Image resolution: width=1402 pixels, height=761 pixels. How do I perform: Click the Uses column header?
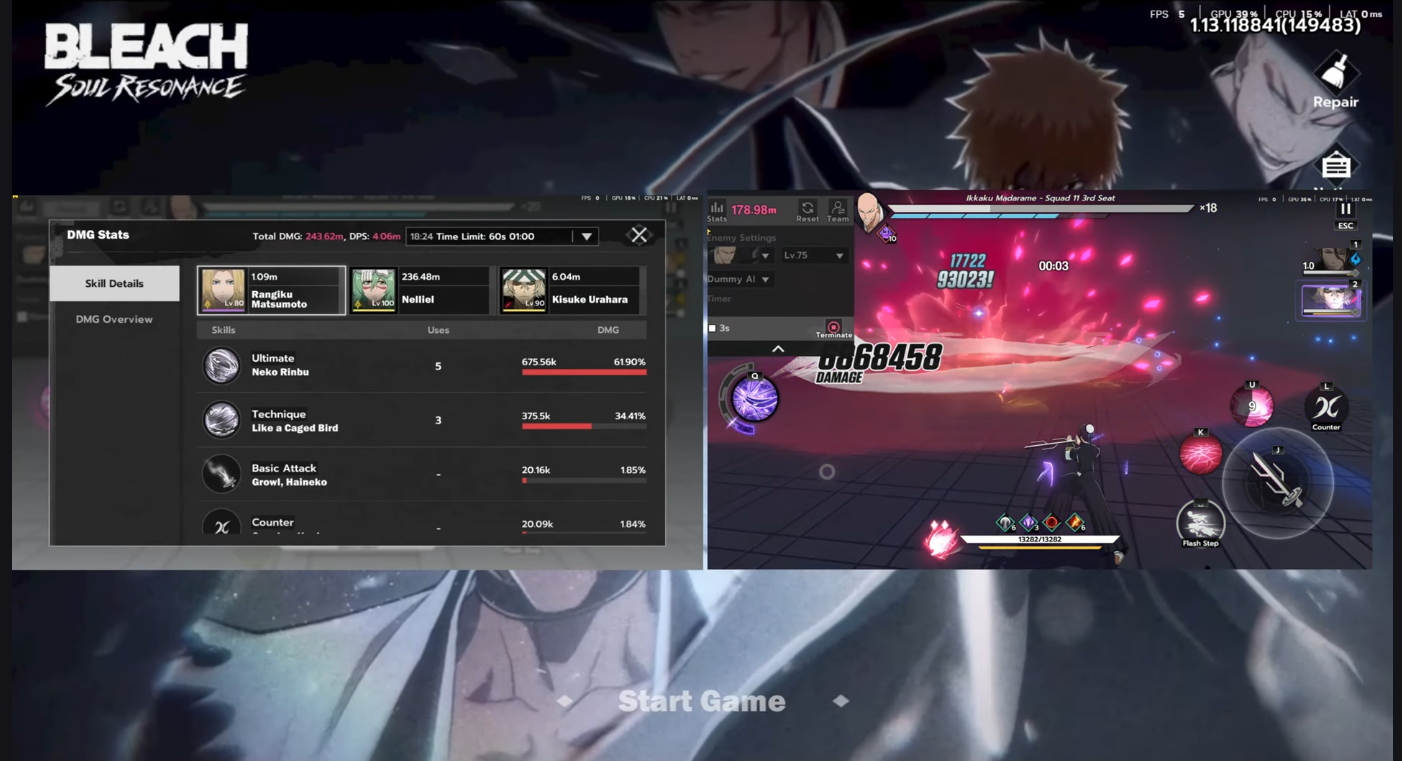(x=438, y=330)
